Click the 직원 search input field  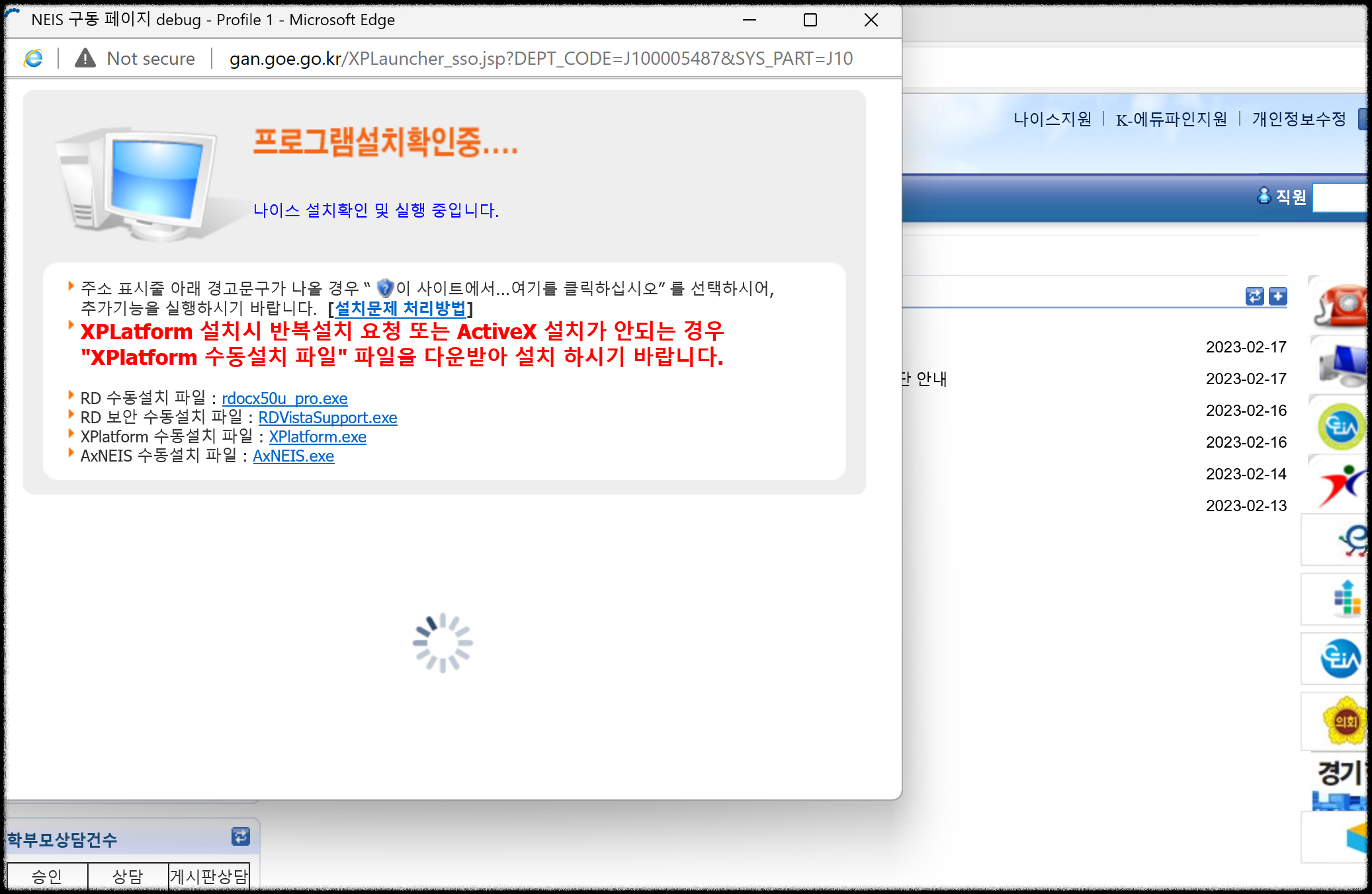(x=1340, y=197)
